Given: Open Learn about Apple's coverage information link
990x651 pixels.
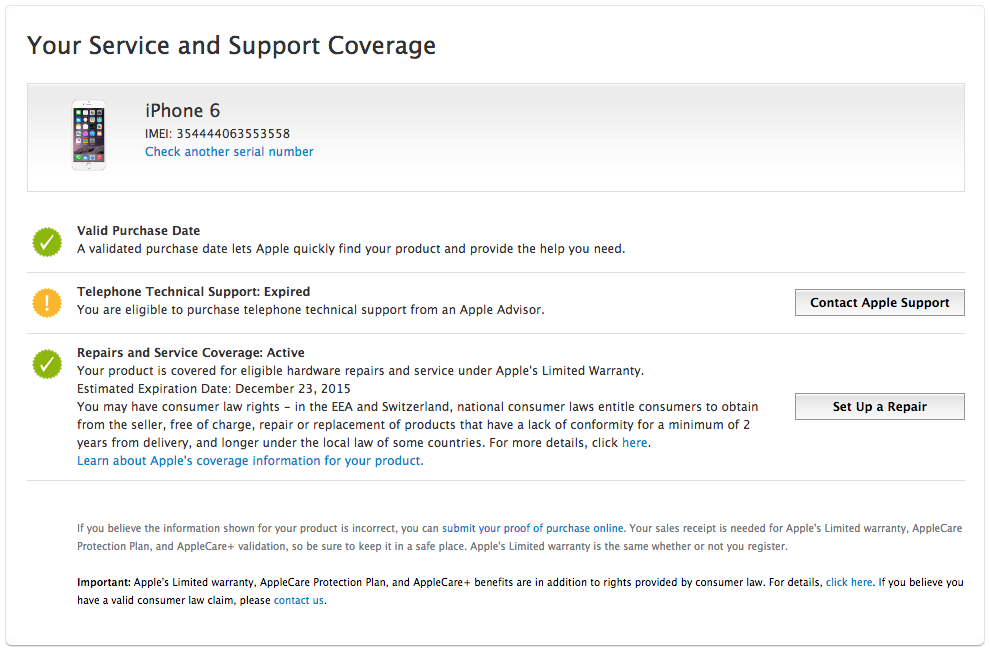Looking at the screenshot, I should (250, 461).
